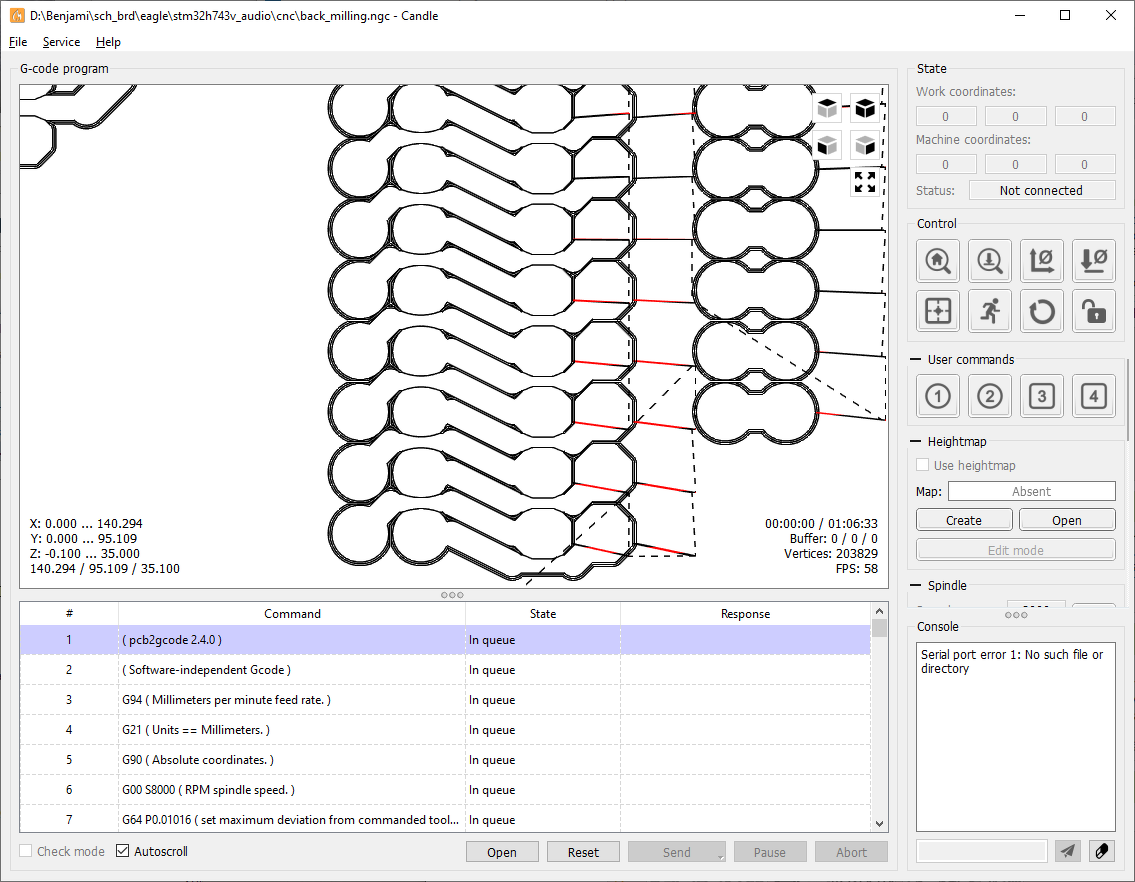Image resolution: width=1135 pixels, height=882 pixels.
Task: Select the G00 S8000 spindle speed row
Action: tap(444, 790)
